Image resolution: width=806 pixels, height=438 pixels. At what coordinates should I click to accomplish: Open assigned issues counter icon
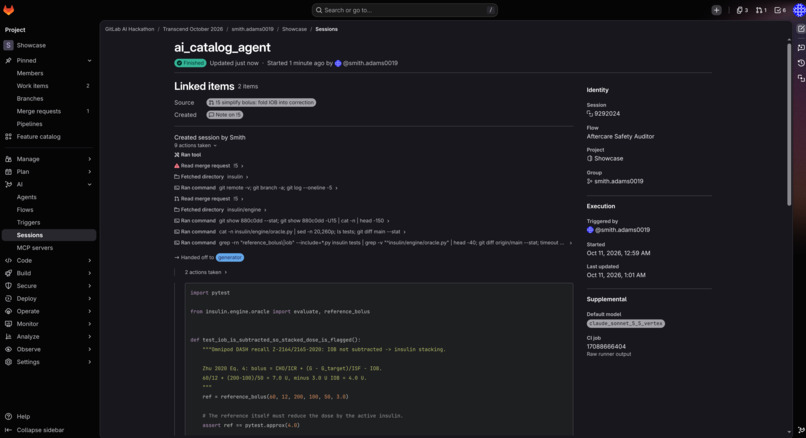point(742,10)
